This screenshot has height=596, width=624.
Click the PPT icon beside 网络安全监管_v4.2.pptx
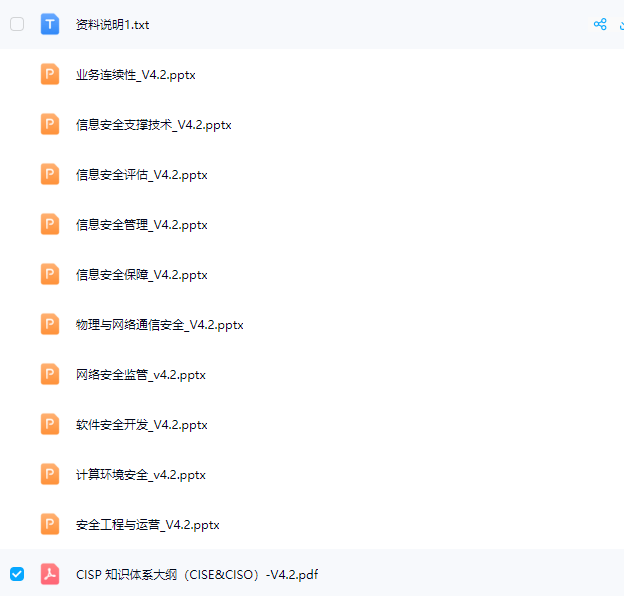50,374
